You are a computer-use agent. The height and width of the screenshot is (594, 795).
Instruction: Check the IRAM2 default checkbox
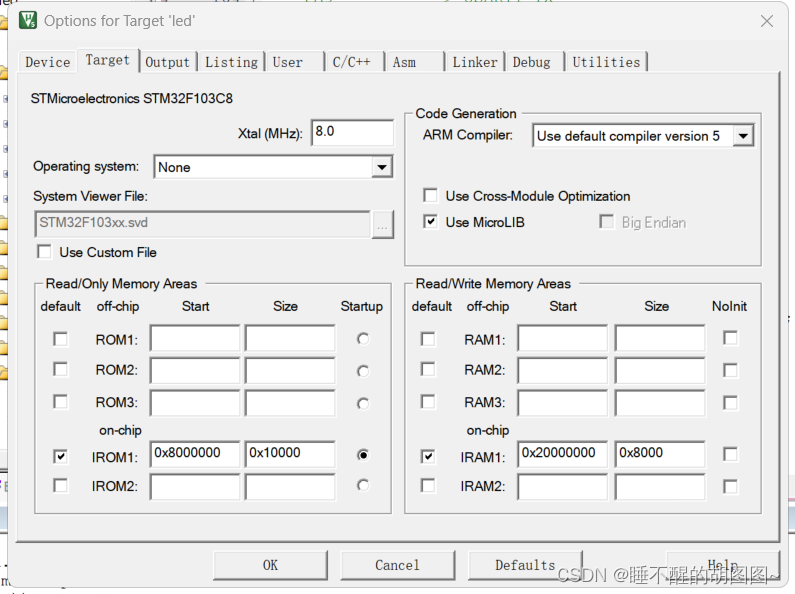[x=428, y=486]
